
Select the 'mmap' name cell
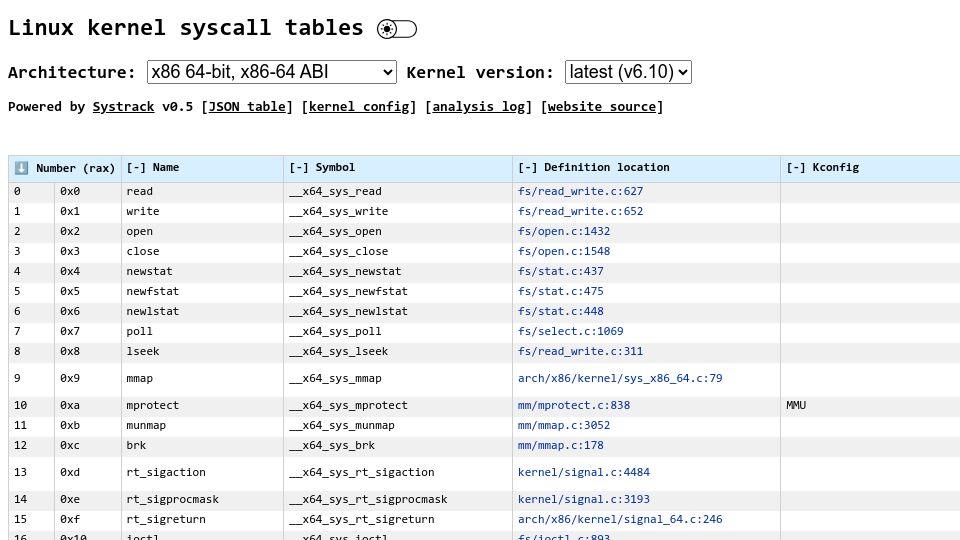pyautogui.click(x=202, y=378)
